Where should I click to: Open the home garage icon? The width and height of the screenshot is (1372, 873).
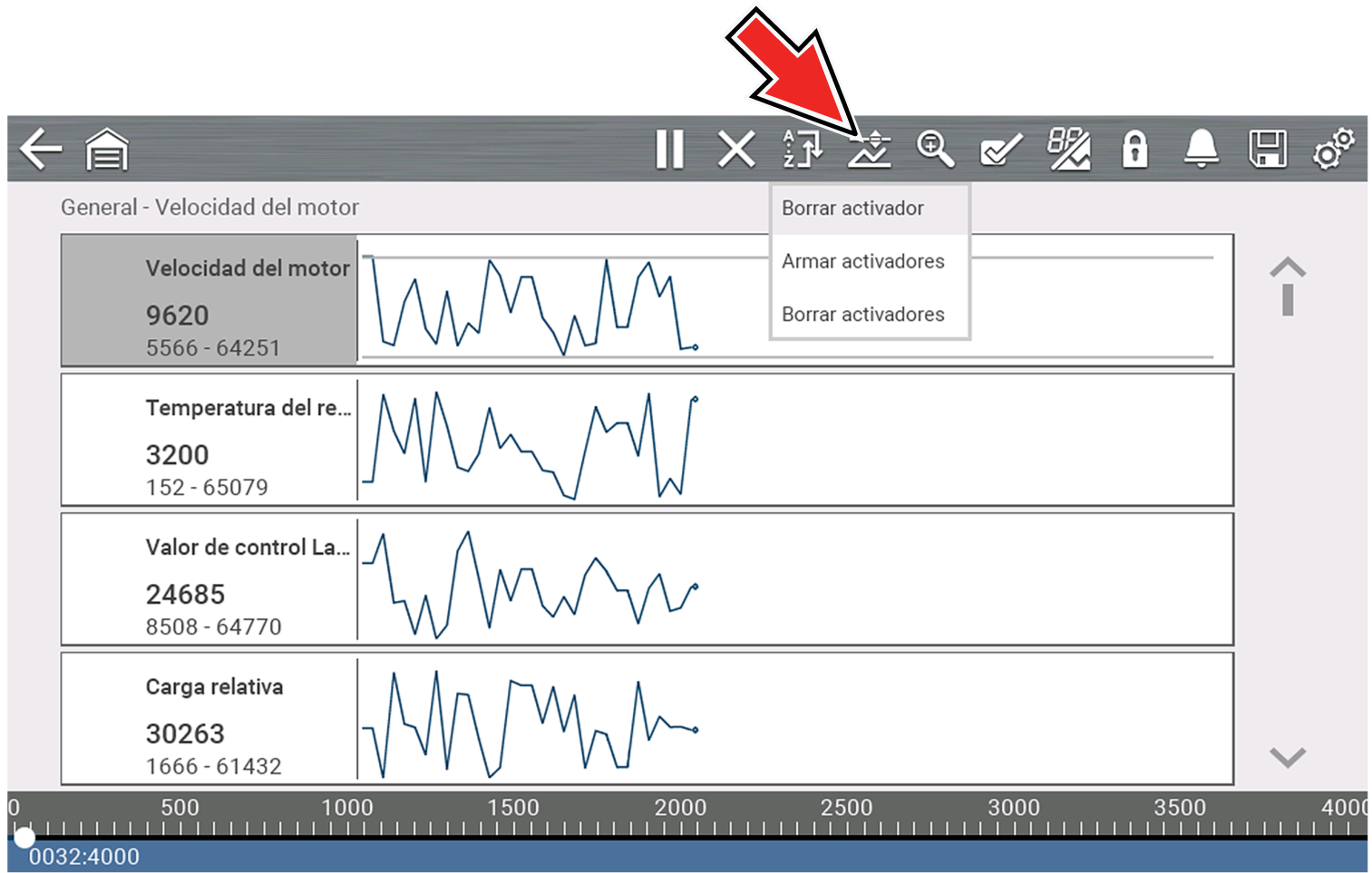click(x=107, y=150)
